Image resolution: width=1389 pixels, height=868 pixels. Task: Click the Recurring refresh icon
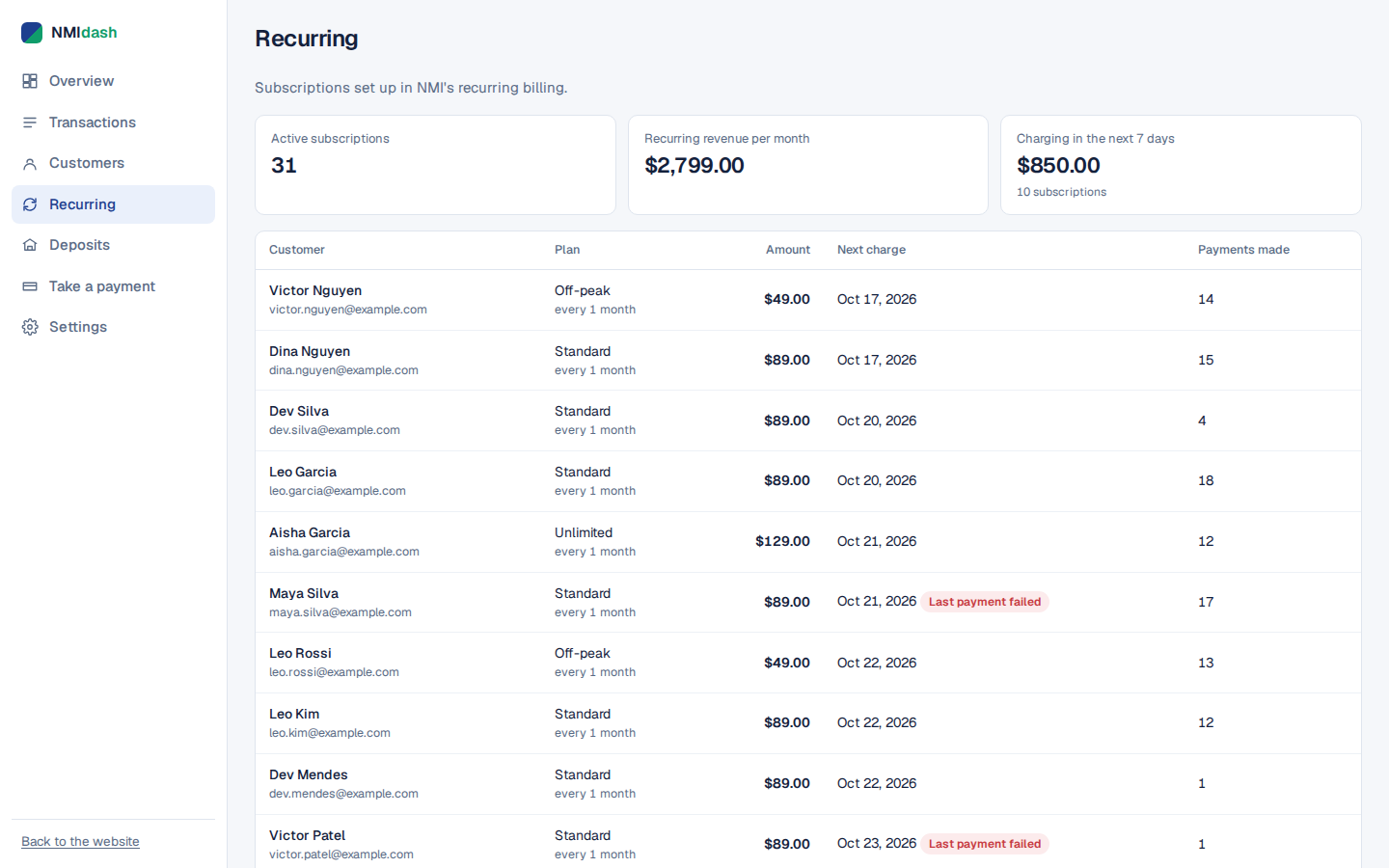click(30, 204)
